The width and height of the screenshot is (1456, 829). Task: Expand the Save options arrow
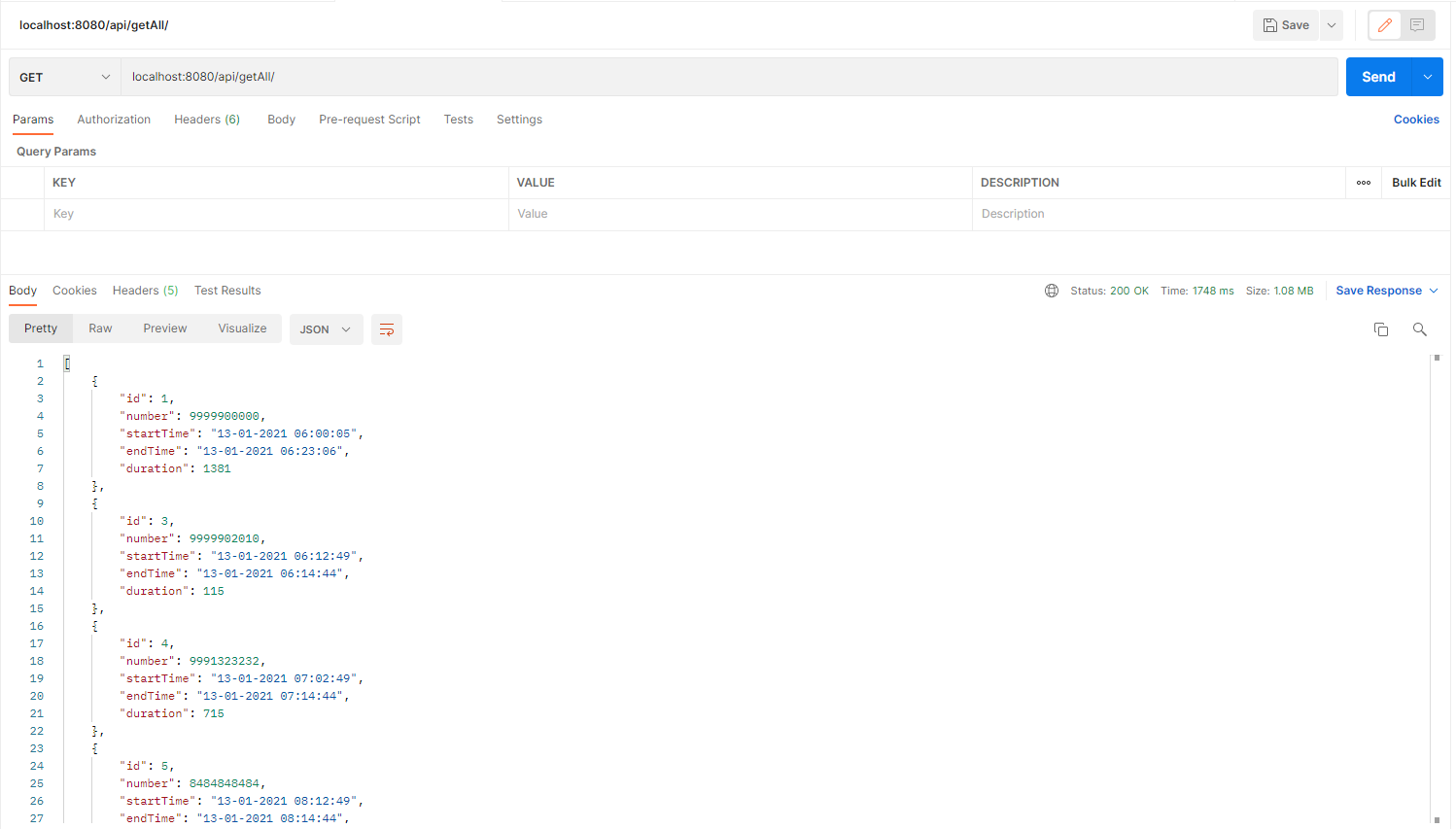(1332, 25)
